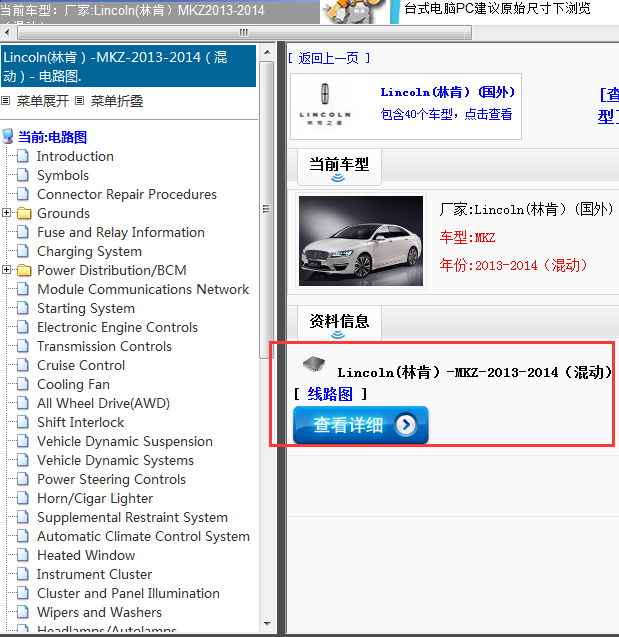The image size is (619, 637).
Task: Select the 当前:电路图 root node
Action: coord(52,137)
